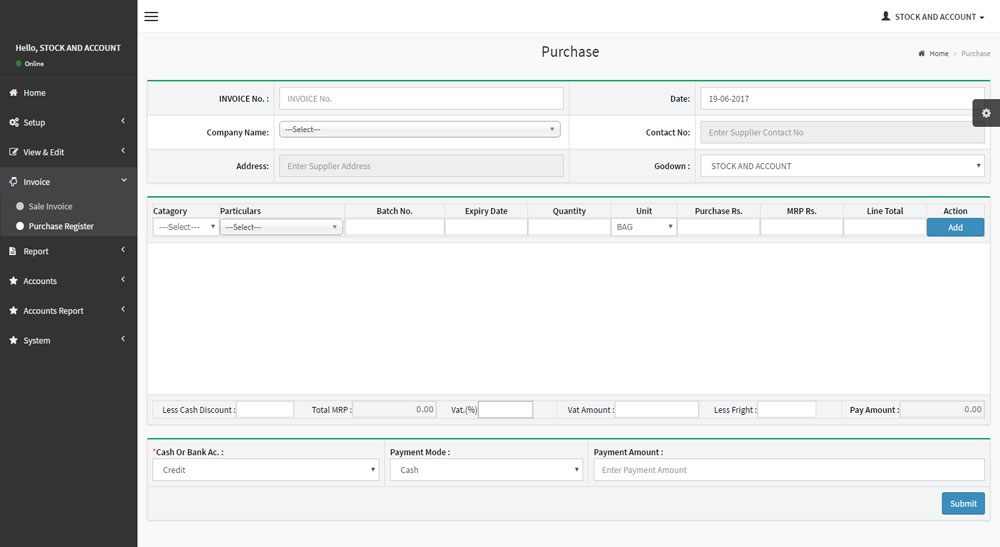Screen dimensions: 1000x547
Task: Expand the View & Edit menu chevron
Action: tap(123, 150)
